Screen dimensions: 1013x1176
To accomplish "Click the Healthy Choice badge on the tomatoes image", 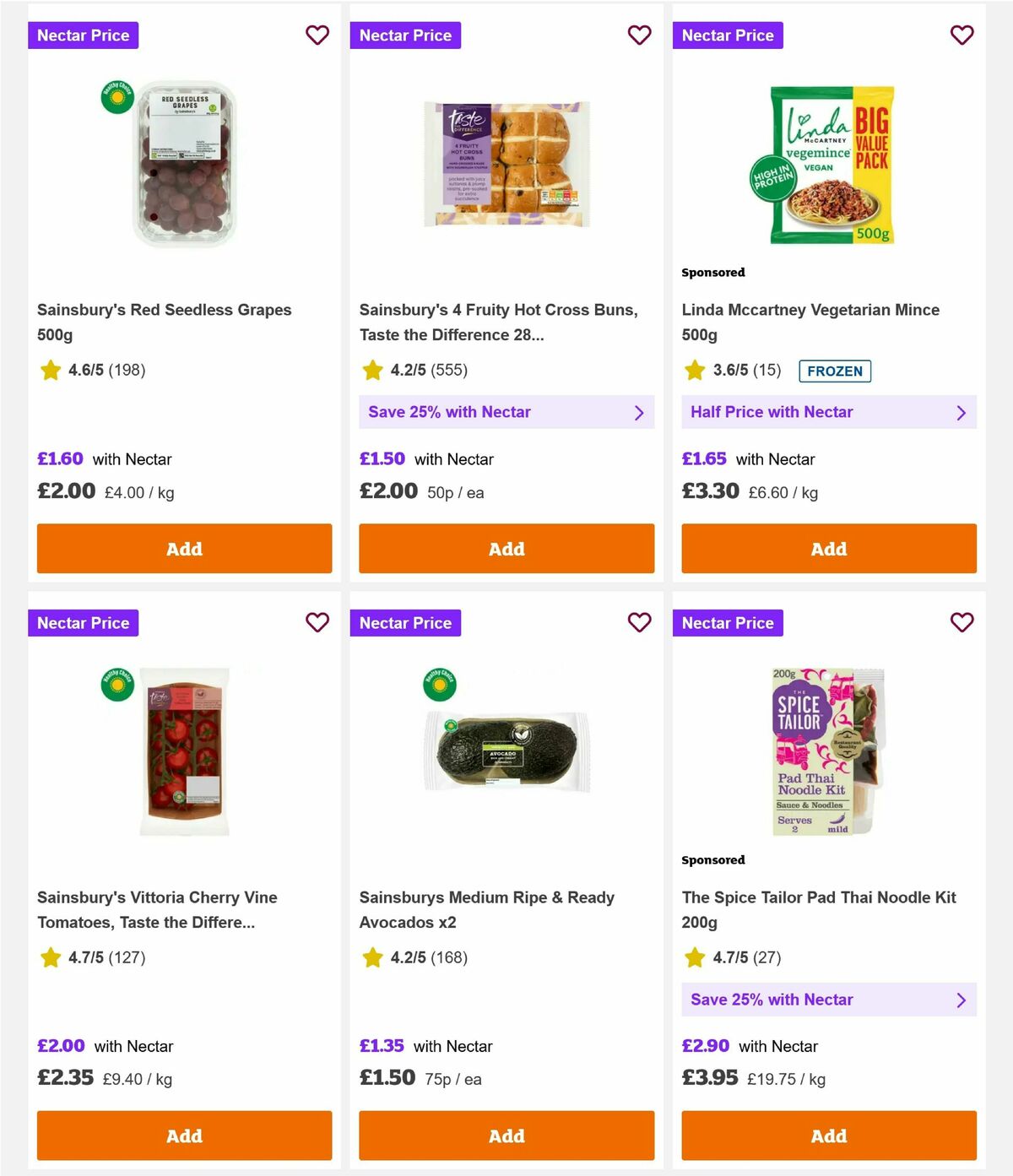I will [116, 685].
